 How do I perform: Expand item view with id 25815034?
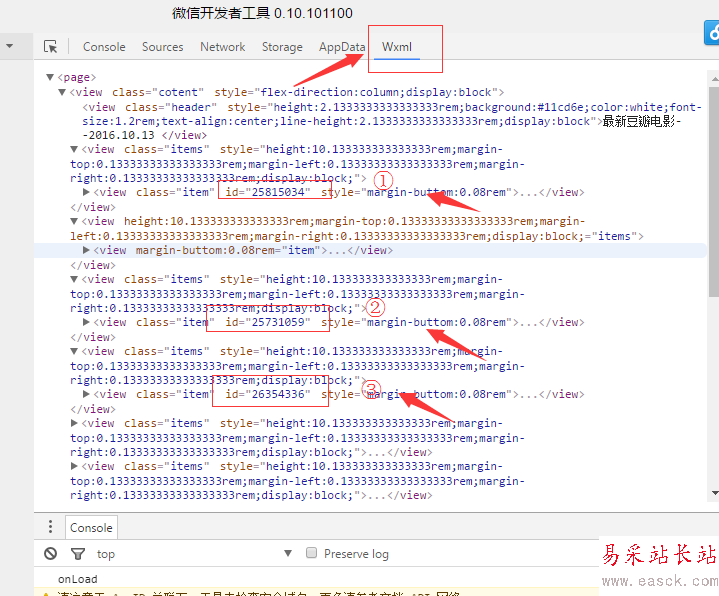tap(86, 192)
